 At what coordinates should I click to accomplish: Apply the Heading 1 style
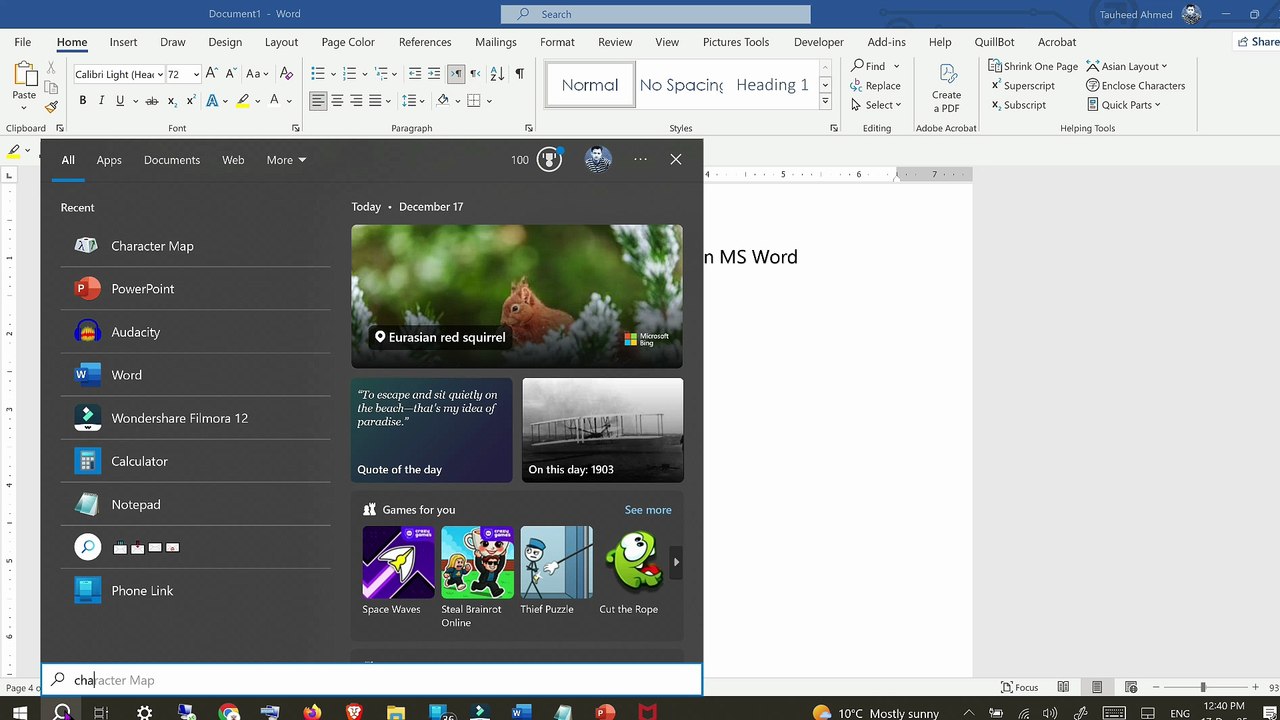click(x=772, y=85)
